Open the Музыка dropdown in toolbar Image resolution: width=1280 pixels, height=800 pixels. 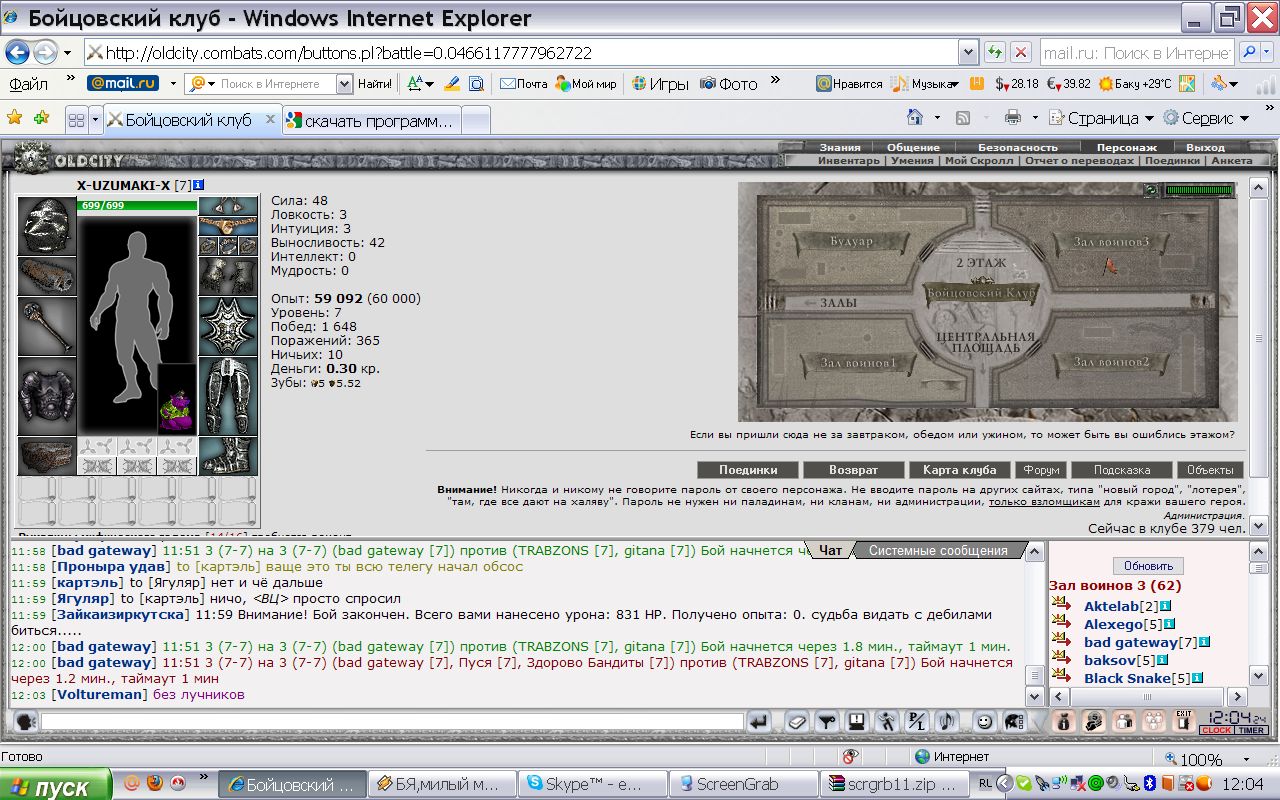925,84
